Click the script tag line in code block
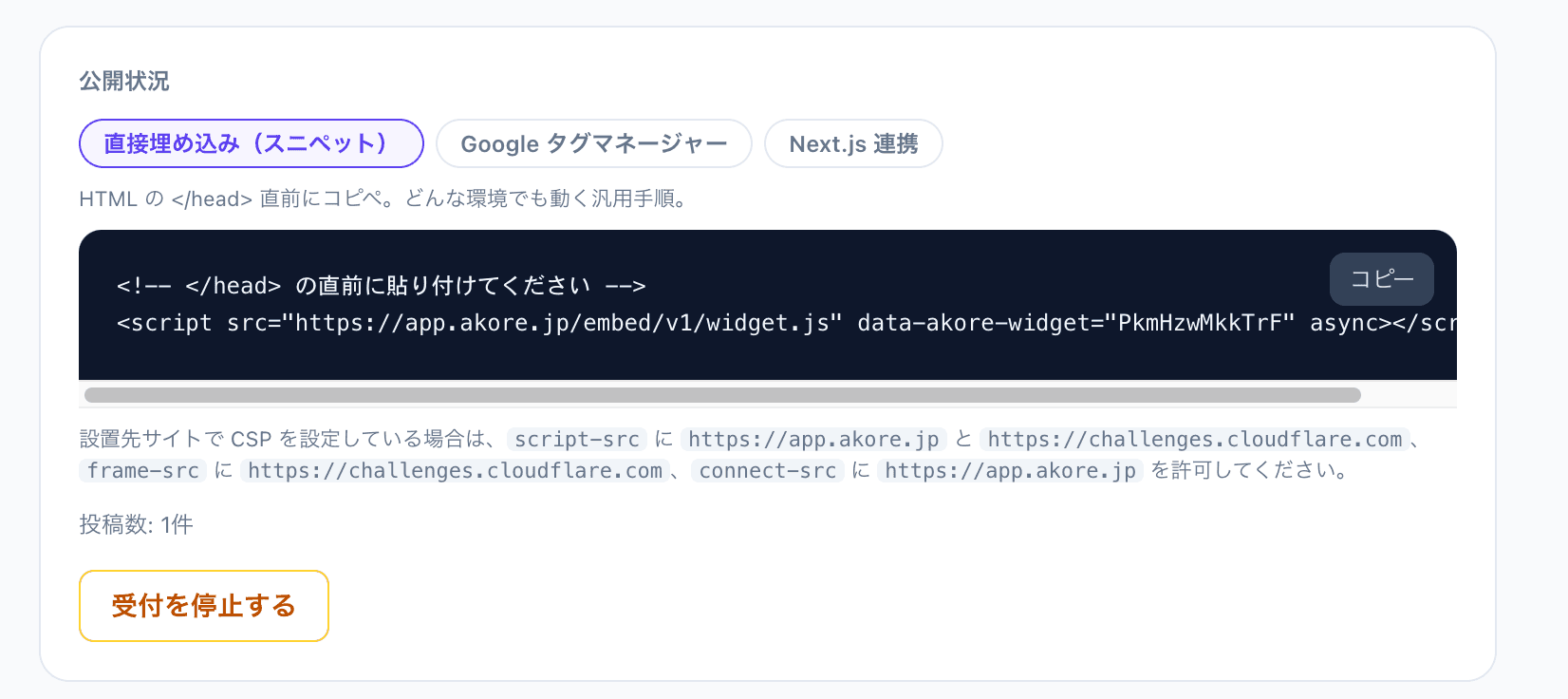The image size is (1568, 699). [786, 323]
